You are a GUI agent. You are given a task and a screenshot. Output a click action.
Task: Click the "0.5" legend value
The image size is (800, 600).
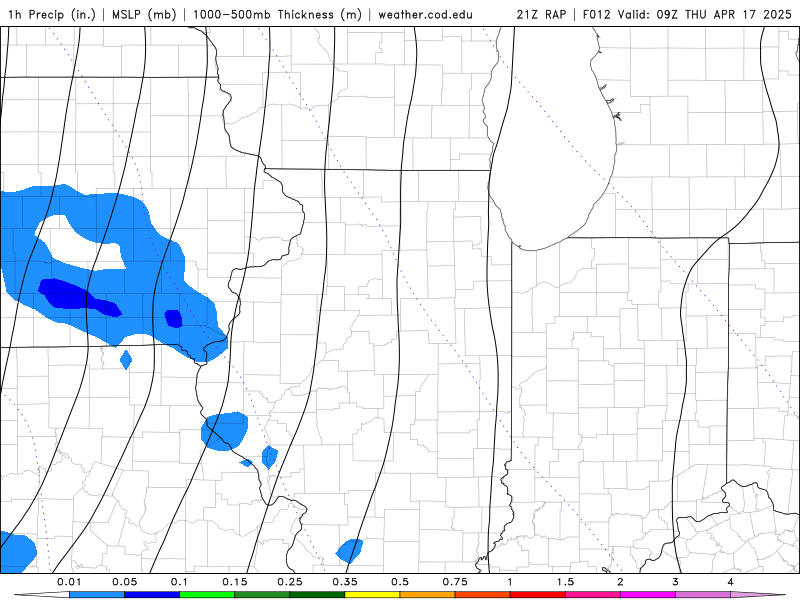pos(400,582)
